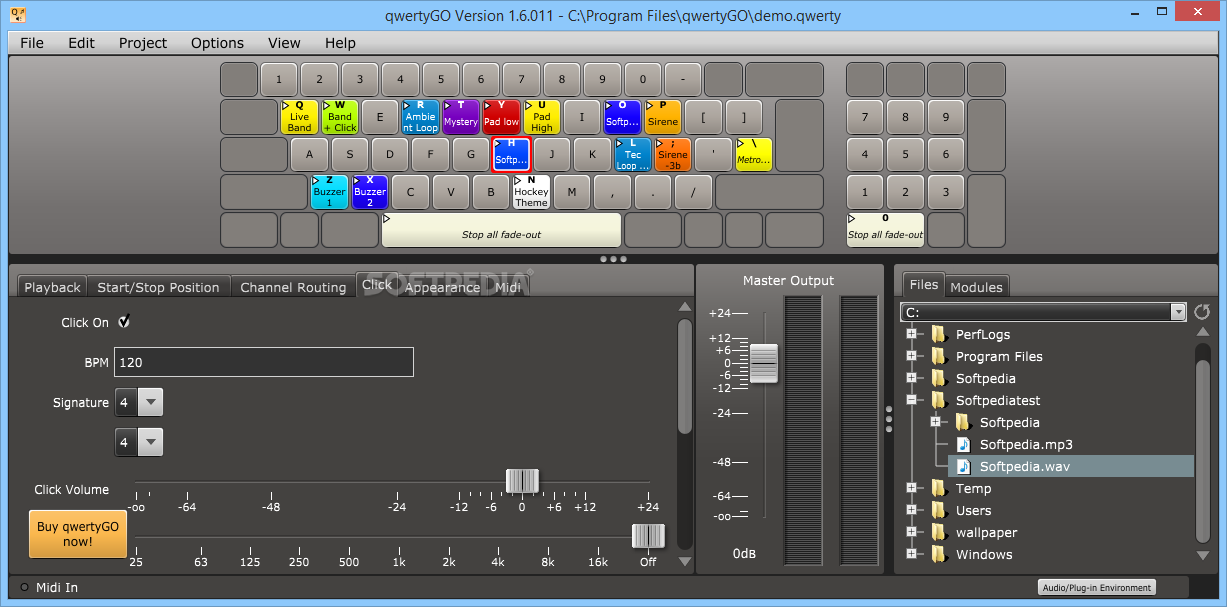Click the Program Files folder icon
1227x607 pixels.
point(939,356)
